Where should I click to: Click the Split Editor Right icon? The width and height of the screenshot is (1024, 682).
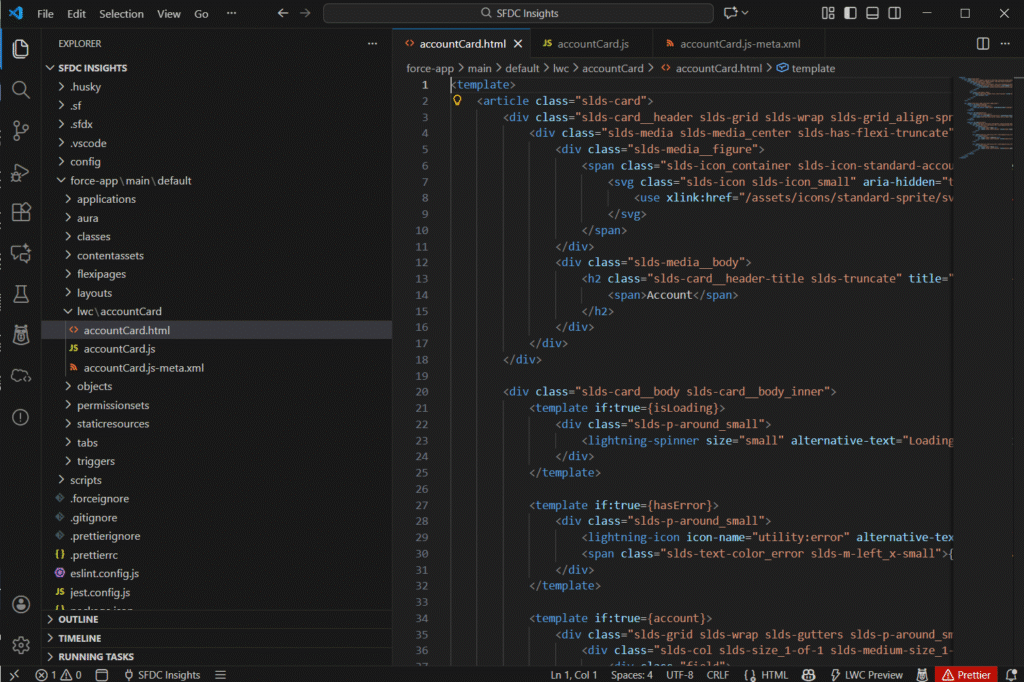coord(983,44)
